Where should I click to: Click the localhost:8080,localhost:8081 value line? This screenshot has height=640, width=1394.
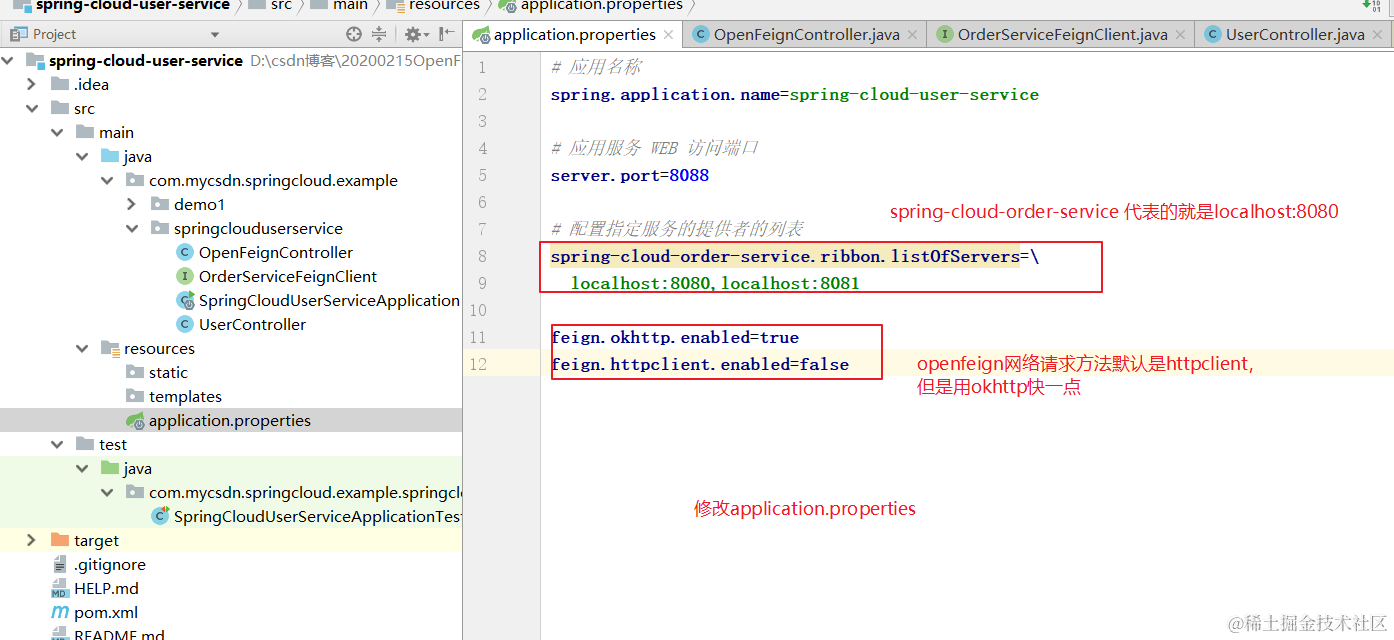(x=715, y=283)
